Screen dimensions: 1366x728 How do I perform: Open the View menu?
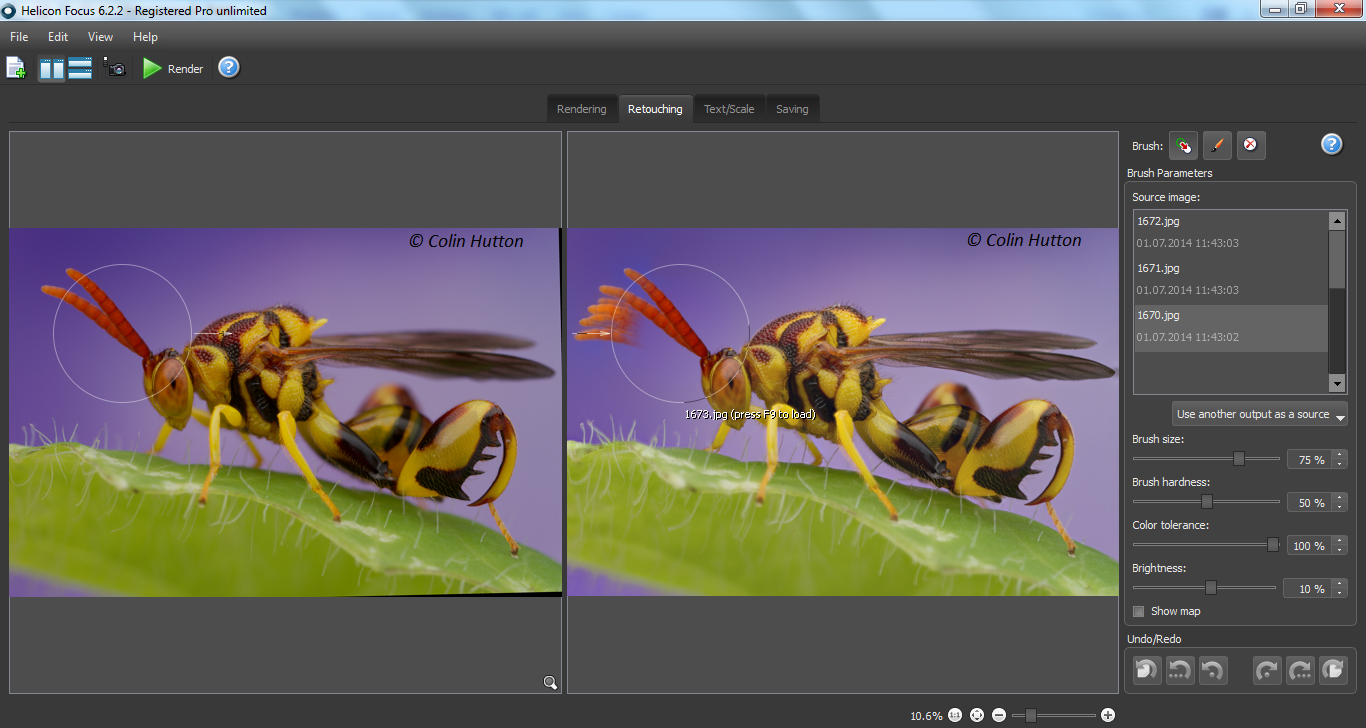tap(101, 37)
